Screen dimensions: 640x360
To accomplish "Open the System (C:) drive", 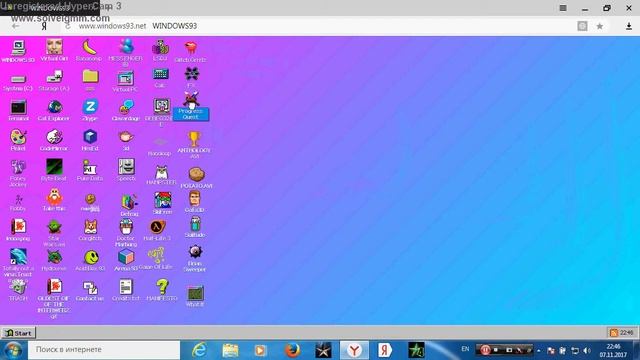I will click(x=18, y=78).
